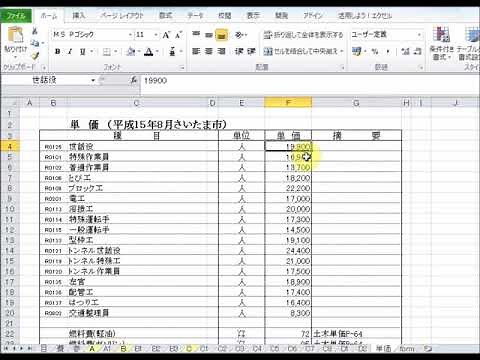Open underline style dropdown arrow
This screenshot has height=360, width=480.
(91, 52)
